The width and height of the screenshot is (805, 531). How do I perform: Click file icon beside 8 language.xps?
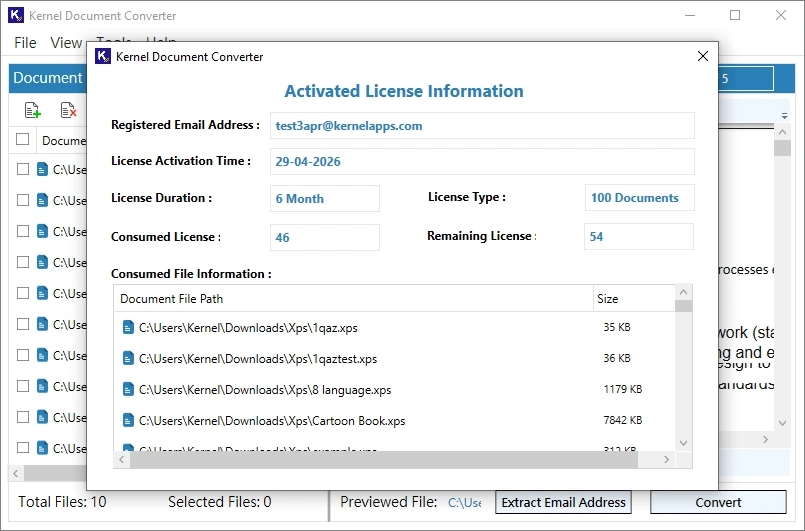click(x=128, y=389)
